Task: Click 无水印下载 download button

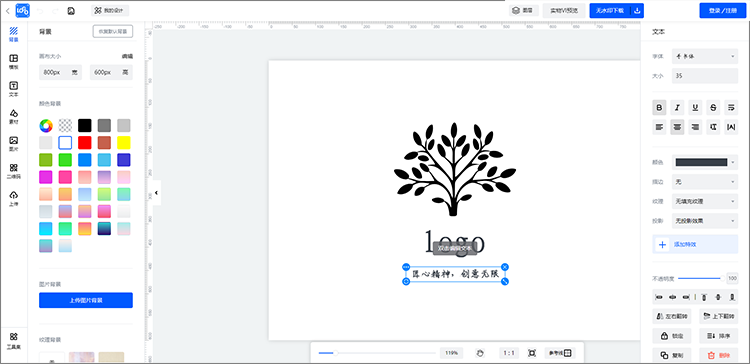Action: (610, 11)
